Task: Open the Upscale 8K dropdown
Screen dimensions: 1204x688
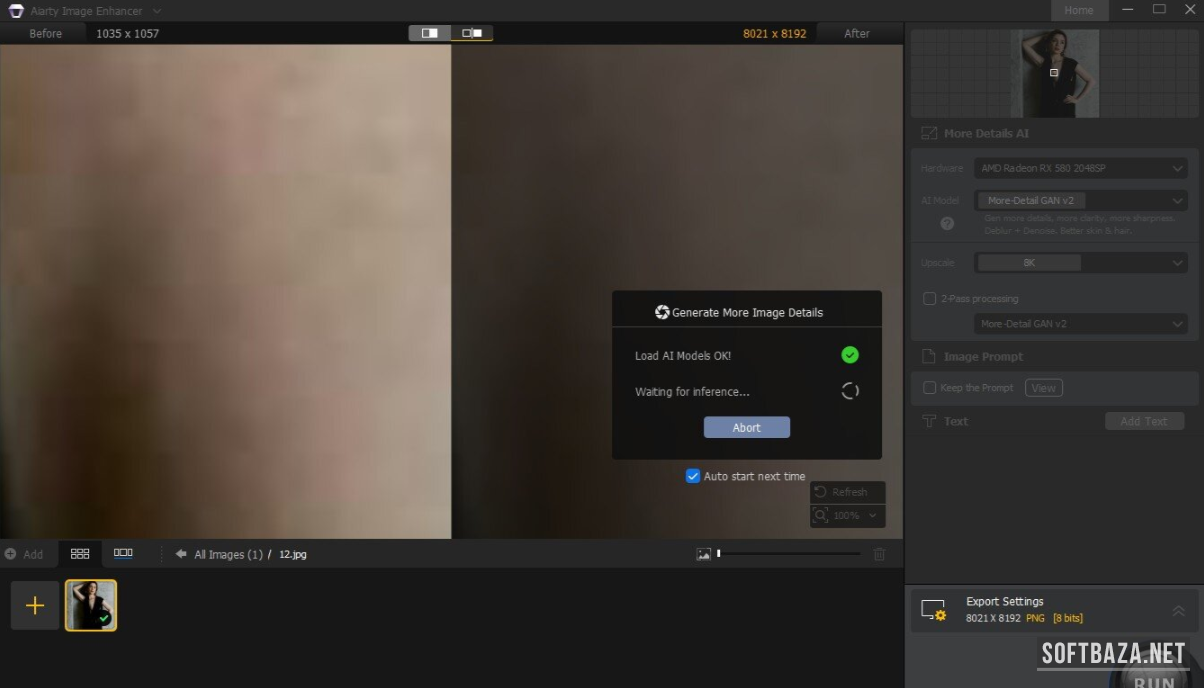Action: point(1080,263)
